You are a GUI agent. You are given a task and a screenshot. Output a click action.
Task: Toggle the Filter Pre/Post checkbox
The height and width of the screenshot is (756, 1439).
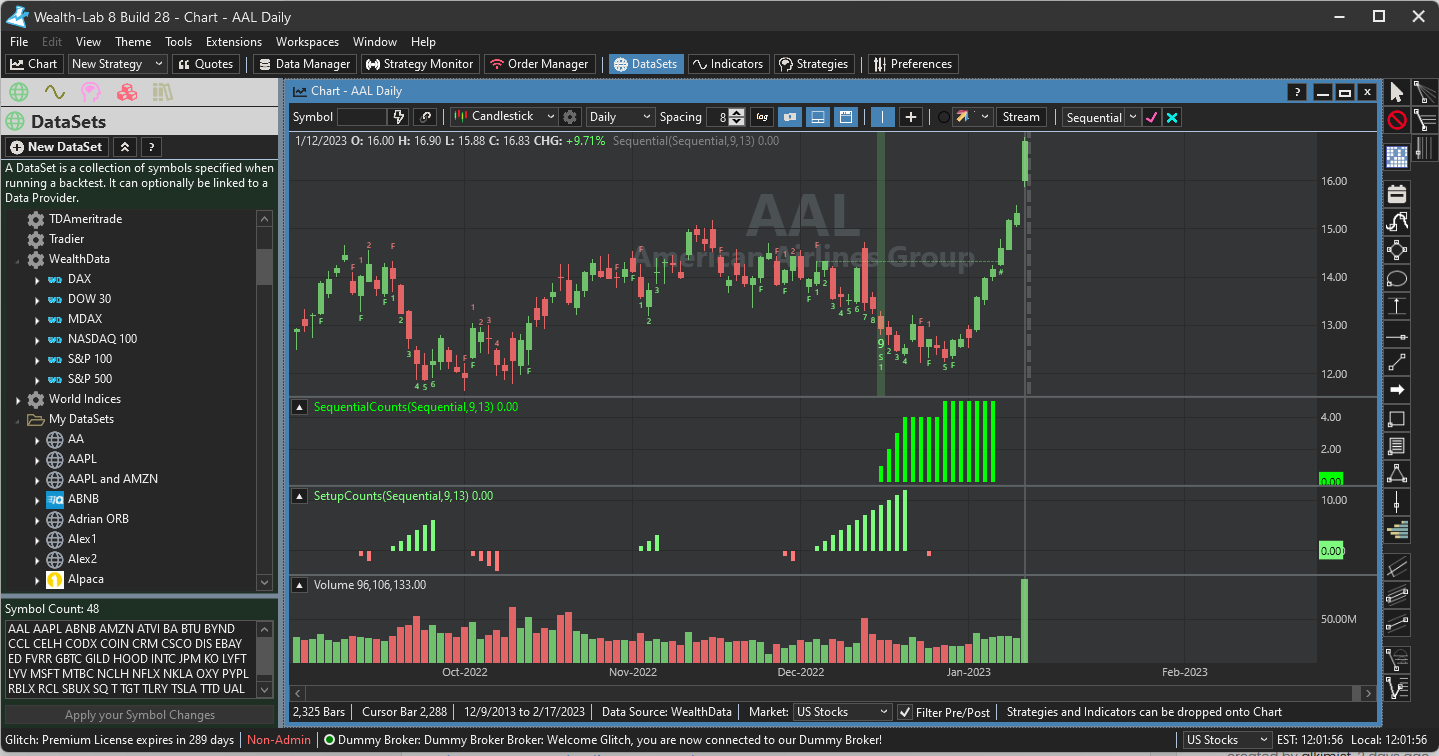[x=905, y=712]
